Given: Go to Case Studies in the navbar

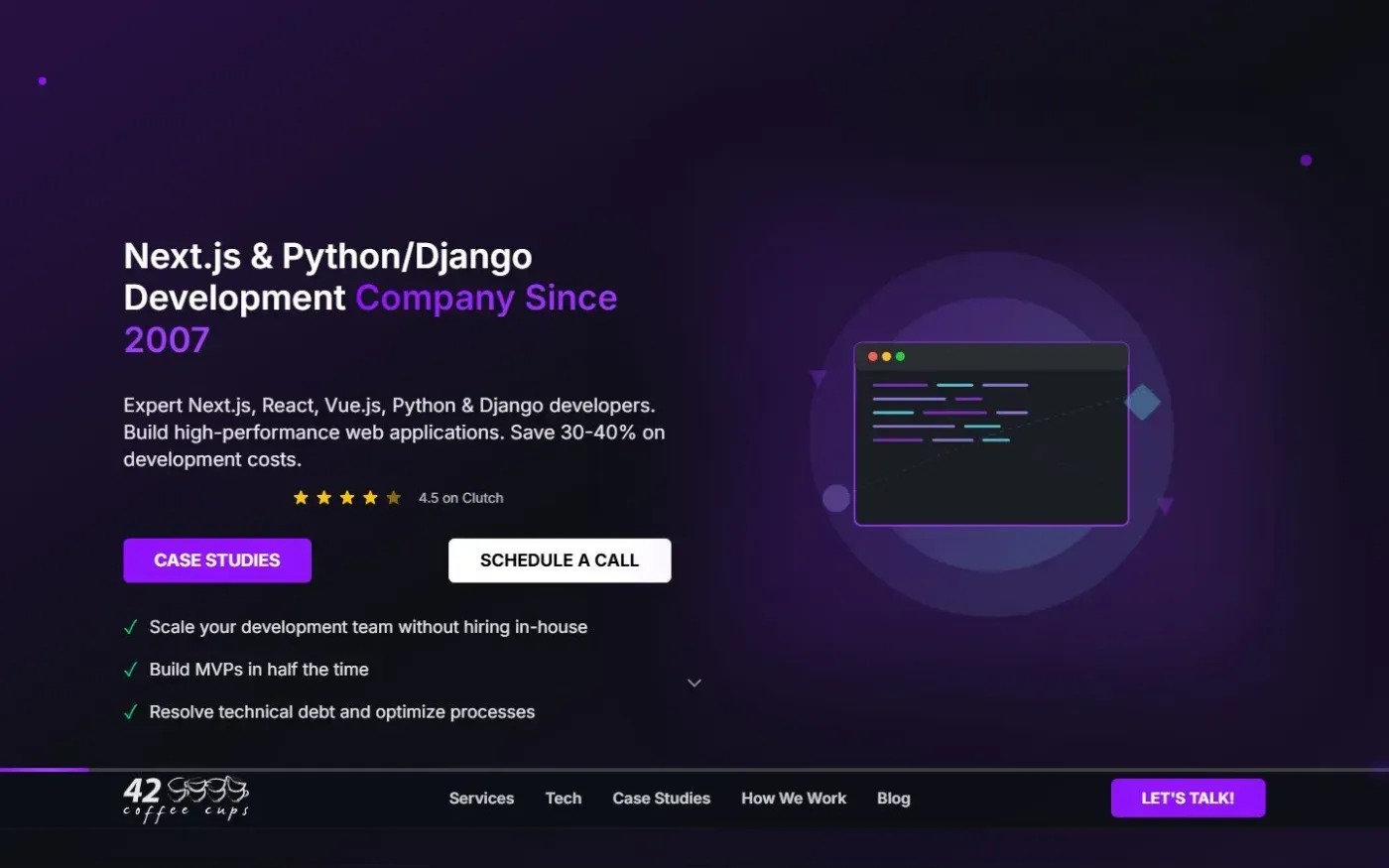Looking at the screenshot, I should [662, 799].
